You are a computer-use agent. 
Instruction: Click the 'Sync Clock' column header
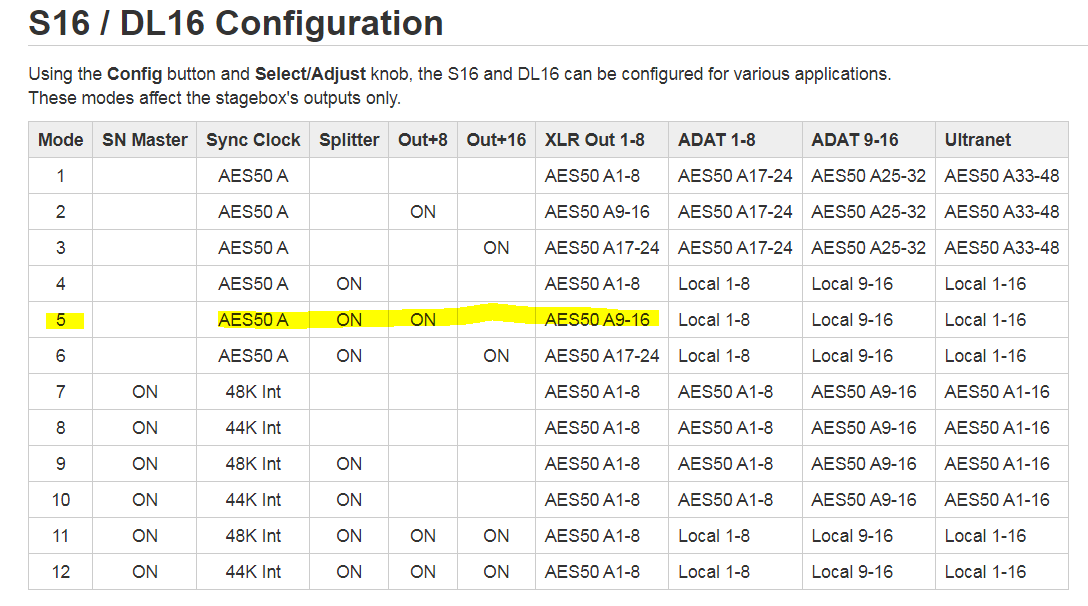[253, 140]
